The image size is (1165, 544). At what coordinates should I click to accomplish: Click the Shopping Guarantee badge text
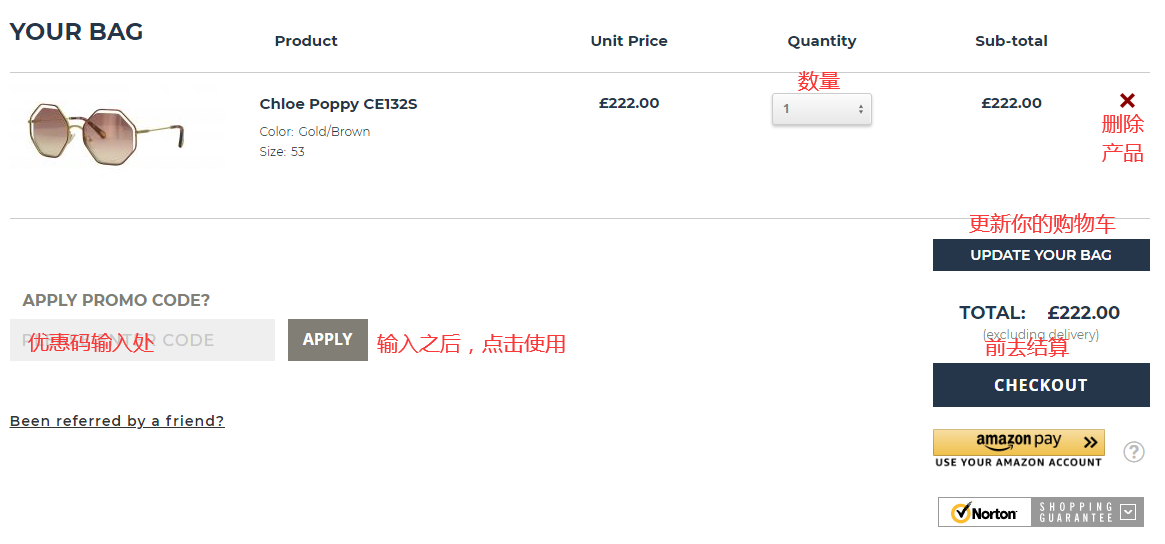click(1075, 513)
